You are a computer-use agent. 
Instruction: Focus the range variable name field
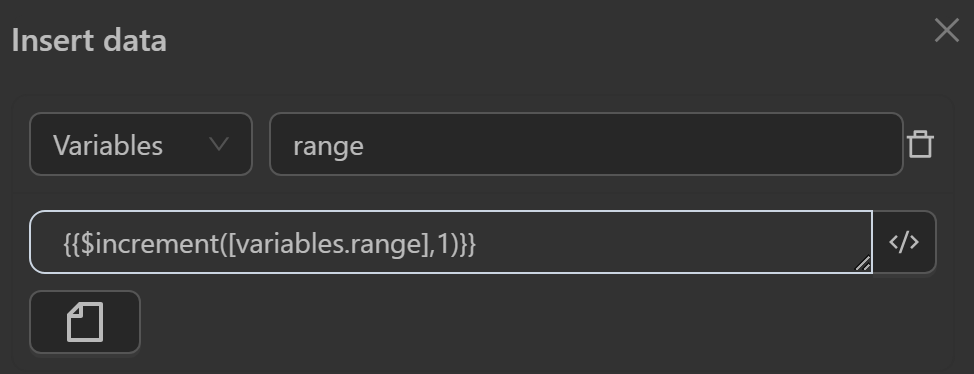586,144
